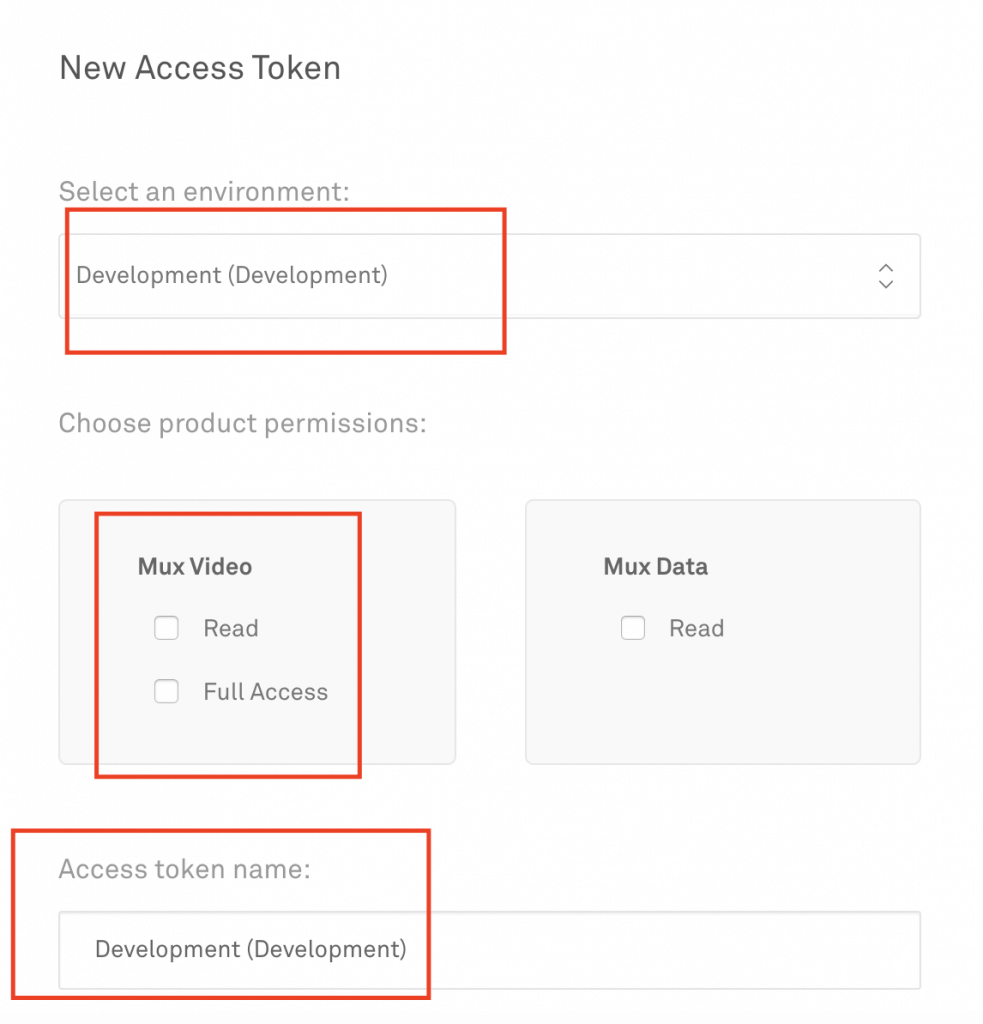983x1024 pixels.
Task: Tick the Mux Data Read checkbox
Action: (x=633, y=628)
